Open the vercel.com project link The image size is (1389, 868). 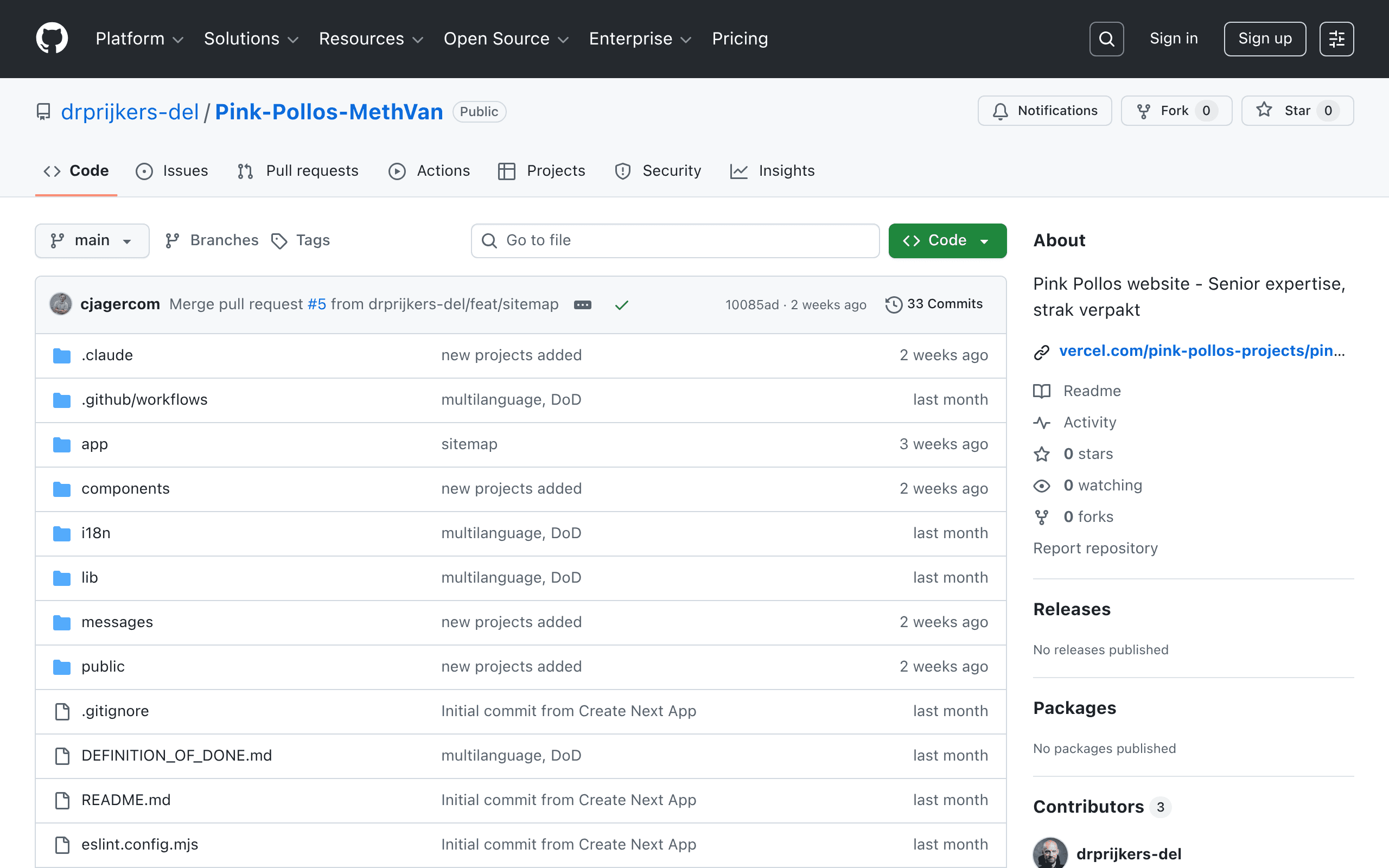click(x=1201, y=350)
